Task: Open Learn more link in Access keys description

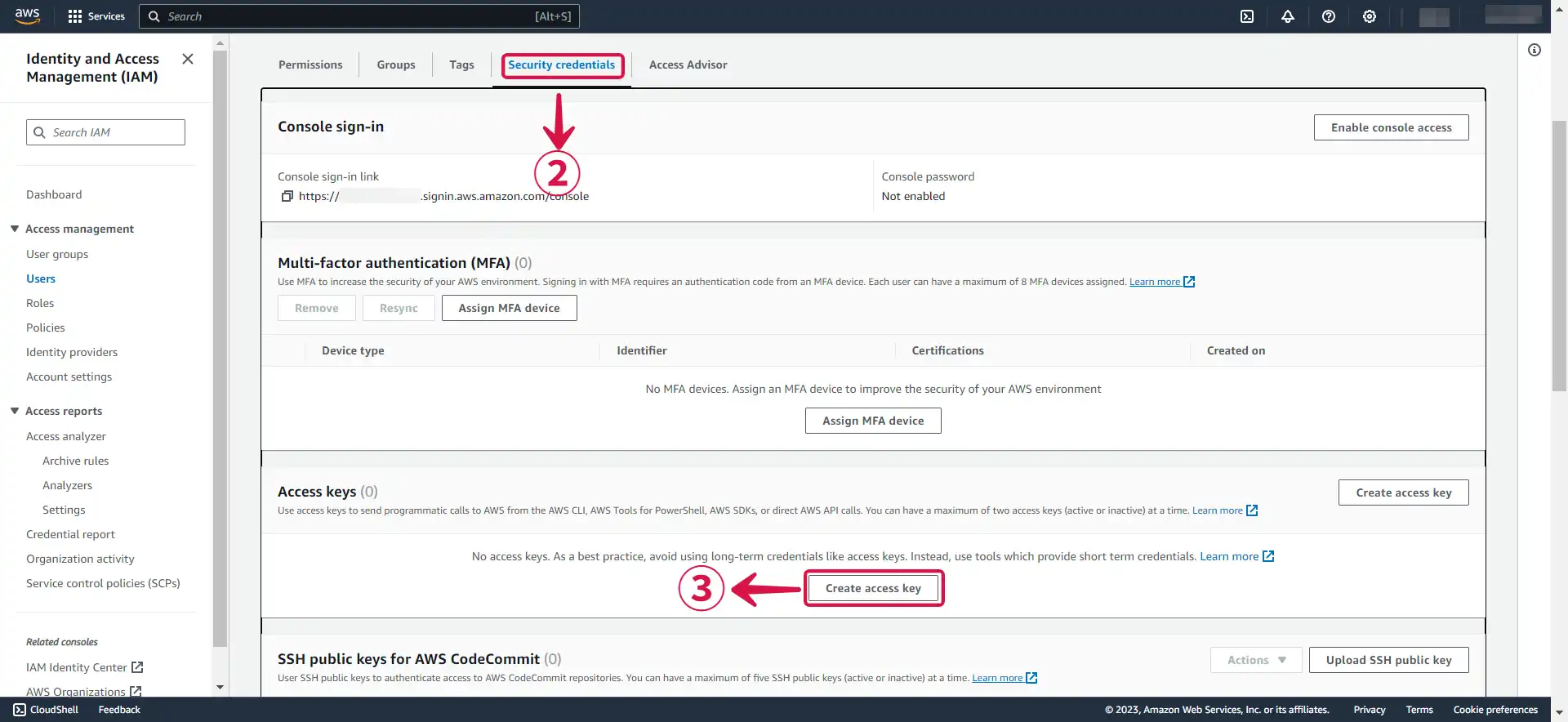Action: coord(1225,510)
